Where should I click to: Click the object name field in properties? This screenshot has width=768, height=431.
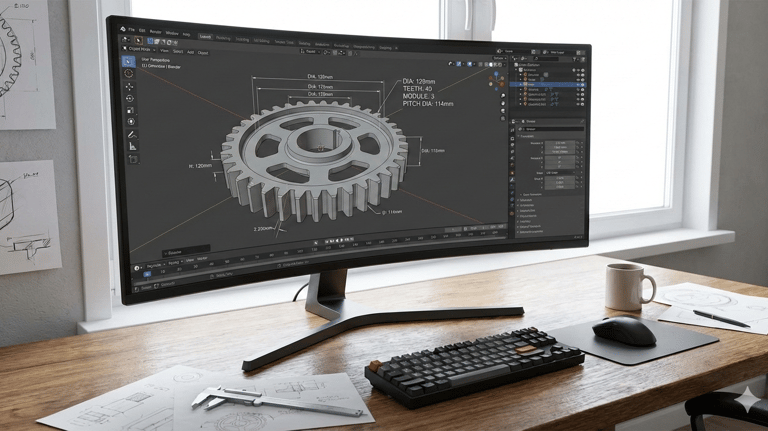tap(551, 129)
